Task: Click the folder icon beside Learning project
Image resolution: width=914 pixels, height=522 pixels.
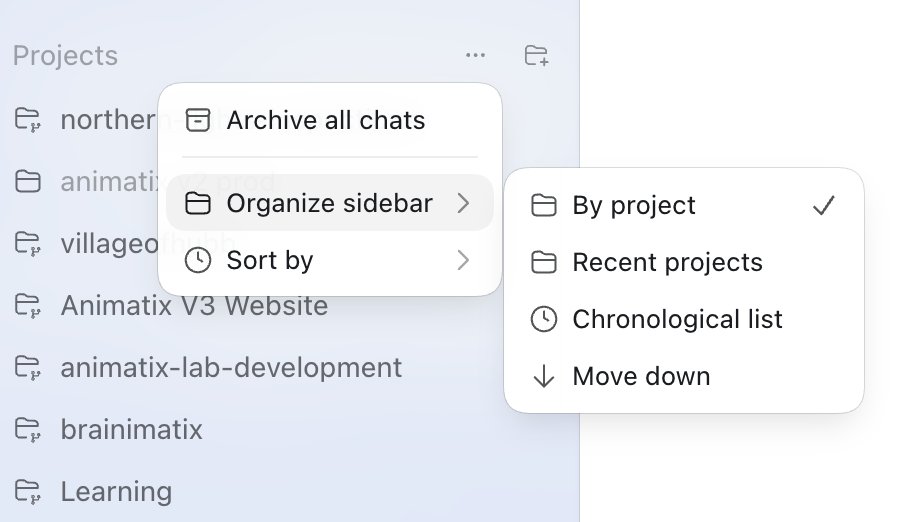Action: coord(27,491)
